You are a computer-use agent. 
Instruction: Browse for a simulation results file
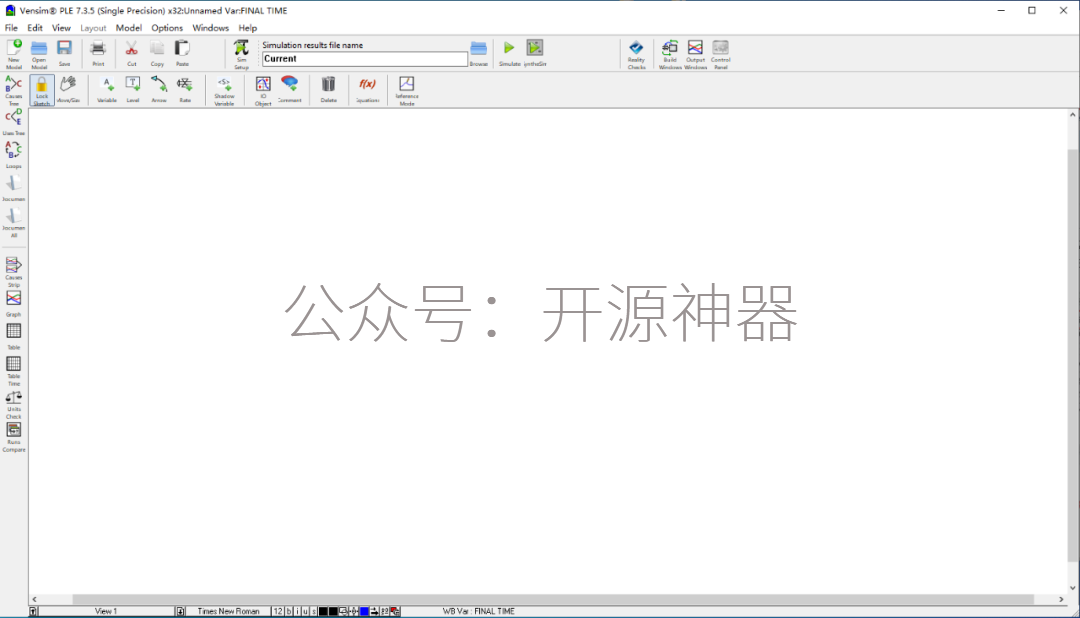[x=479, y=53]
